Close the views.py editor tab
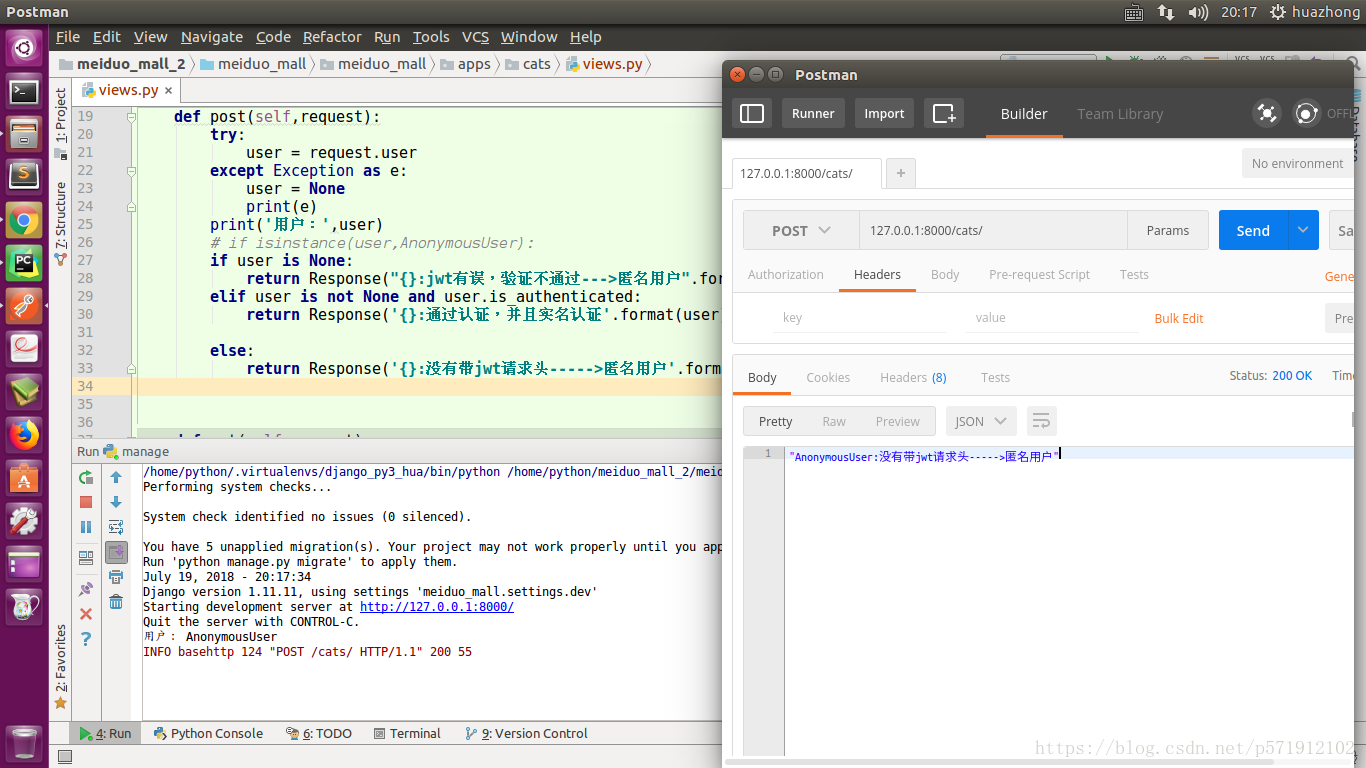 [x=168, y=91]
